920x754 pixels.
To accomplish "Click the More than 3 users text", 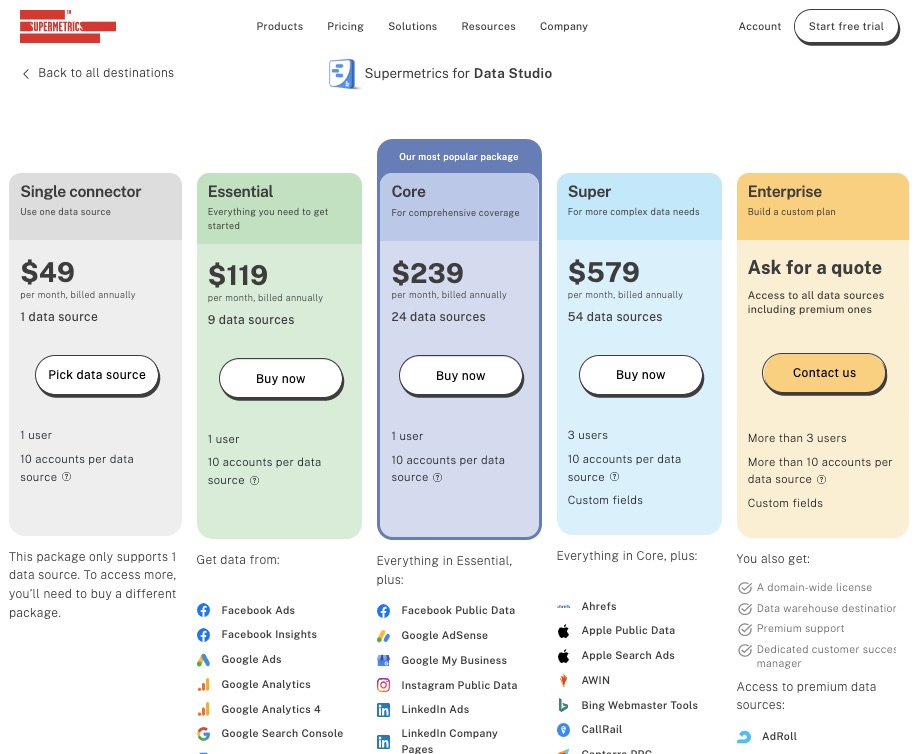I will tap(797, 438).
